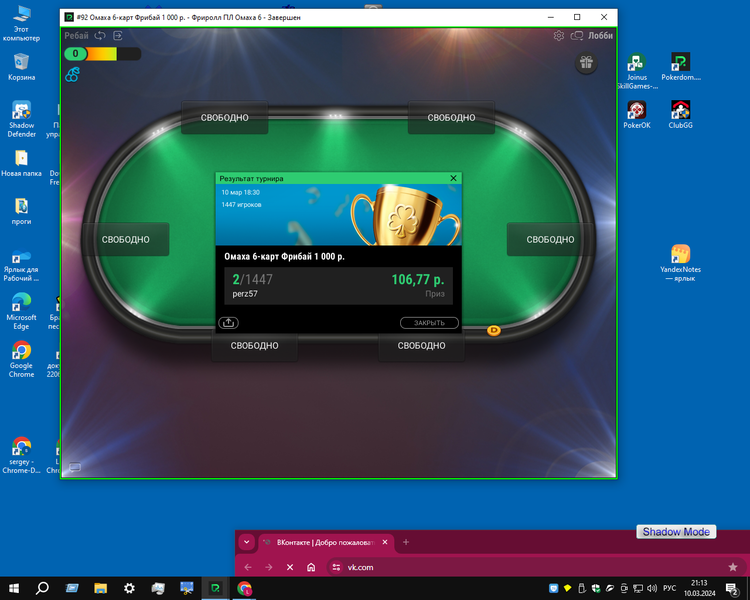Screen dimensions: 750x600
Task: Click the green-orange level meter showing 0
Action: coord(101,54)
